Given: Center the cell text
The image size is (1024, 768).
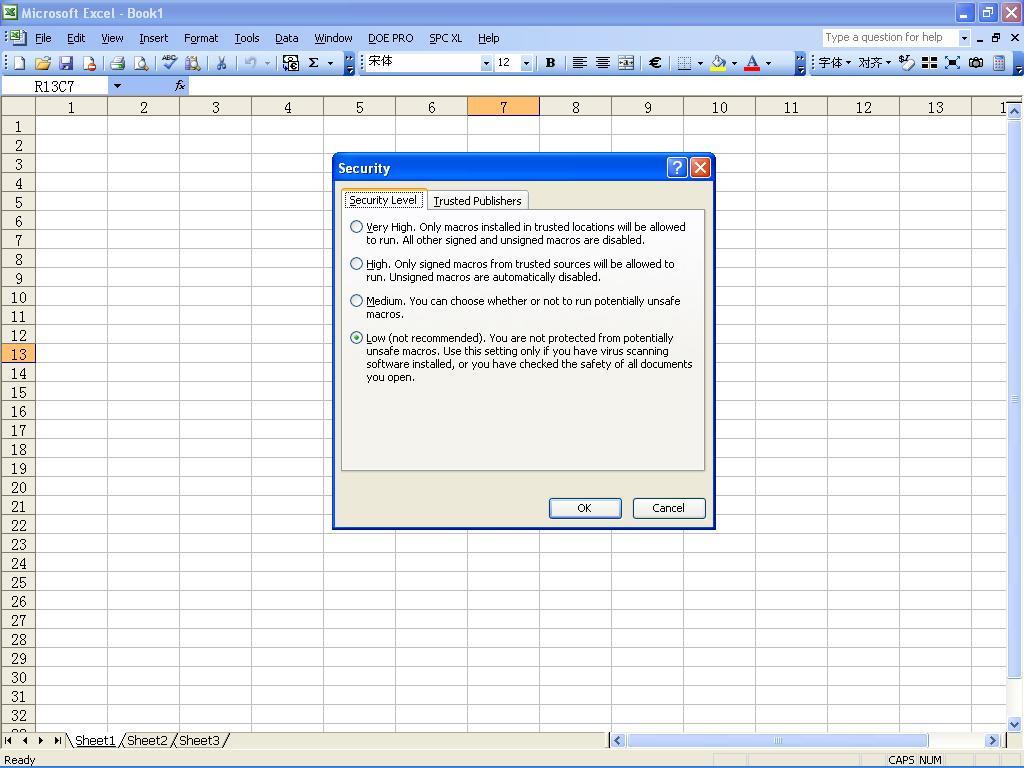Looking at the screenshot, I should pos(603,63).
